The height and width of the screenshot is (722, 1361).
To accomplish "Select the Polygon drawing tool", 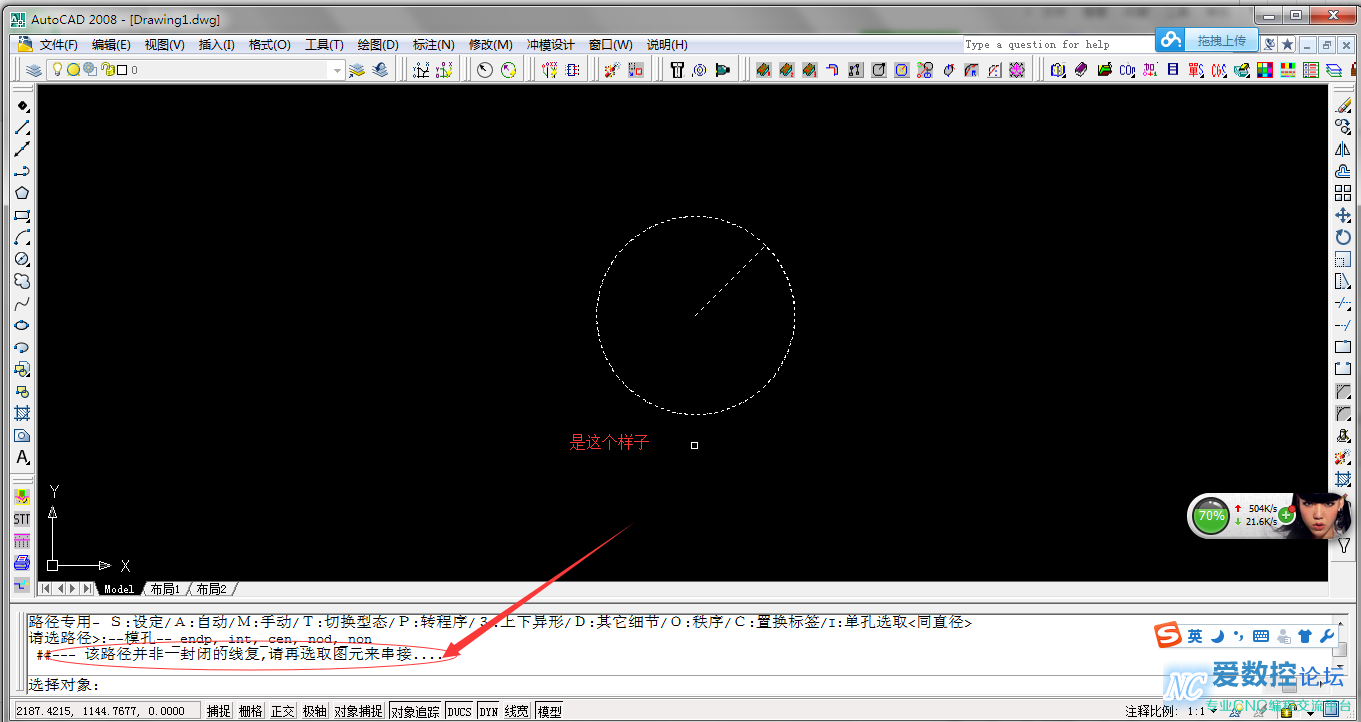I will point(22,193).
